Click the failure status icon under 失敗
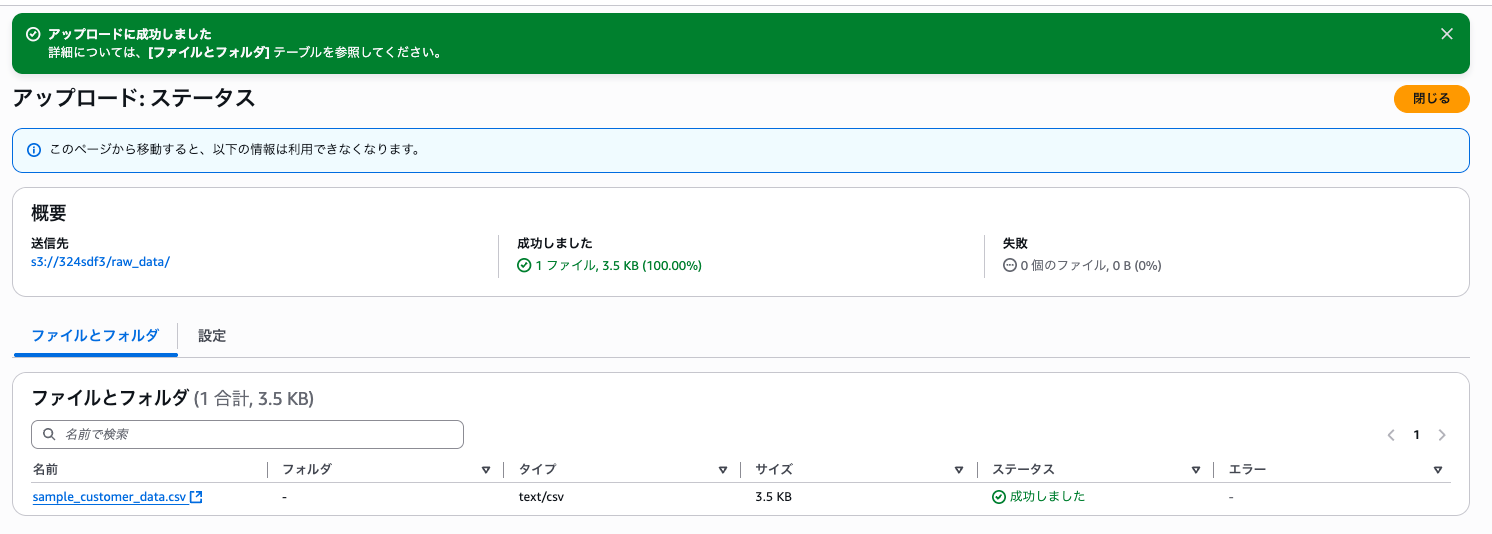This screenshot has width=1492, height=534. (1010, 266)
